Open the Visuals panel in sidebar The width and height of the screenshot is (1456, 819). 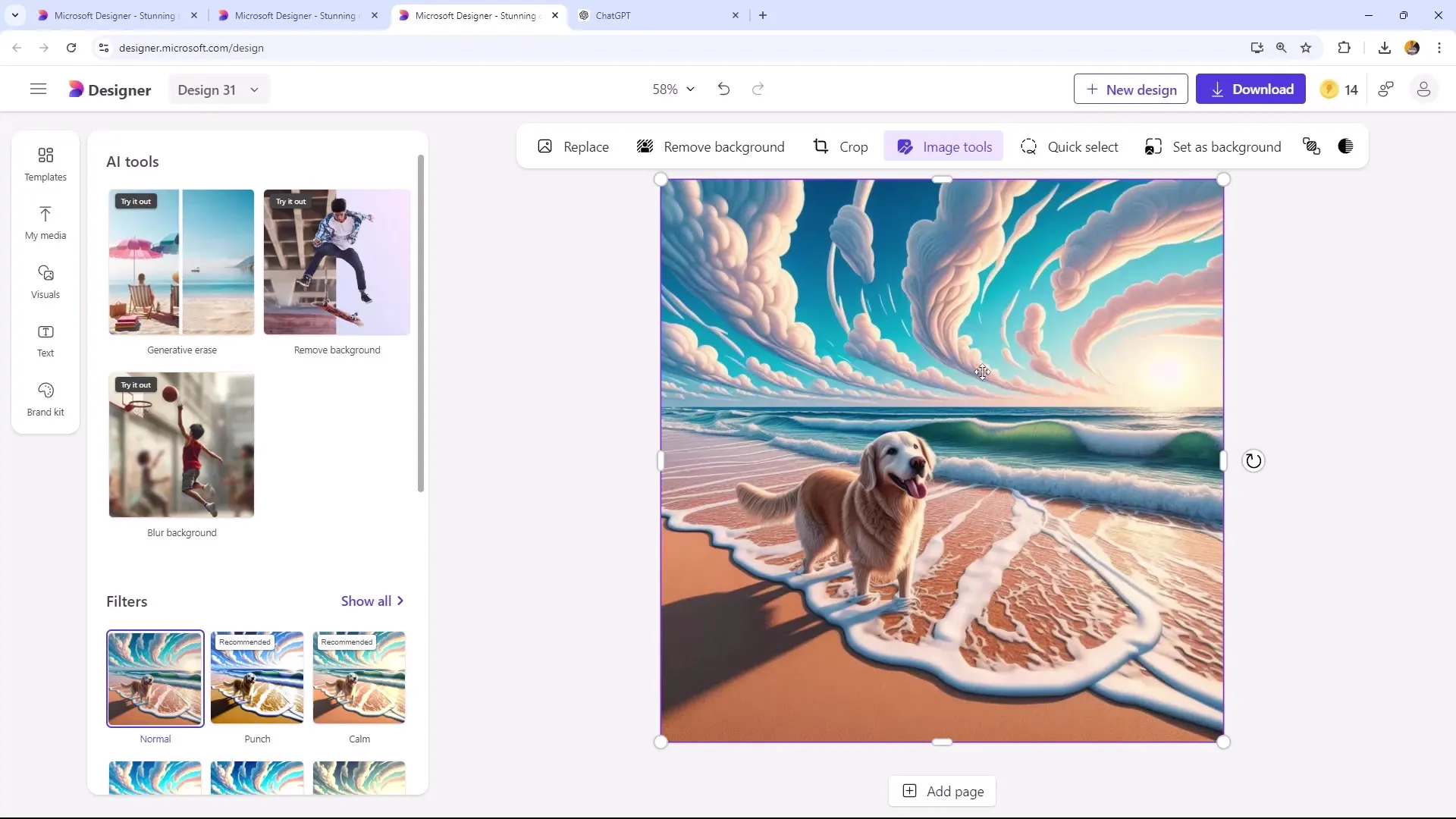[45, 281]
